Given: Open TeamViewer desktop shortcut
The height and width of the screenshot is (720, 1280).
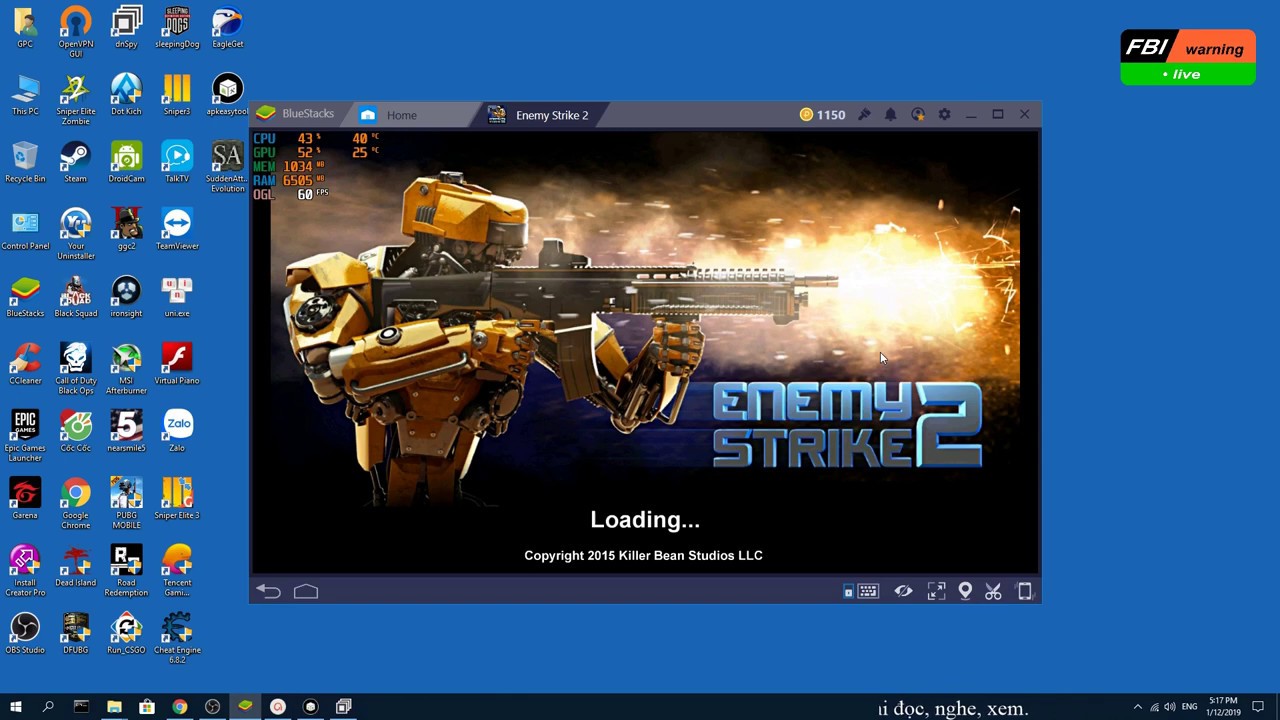Looking at the screenshot, I should [177, 229].
